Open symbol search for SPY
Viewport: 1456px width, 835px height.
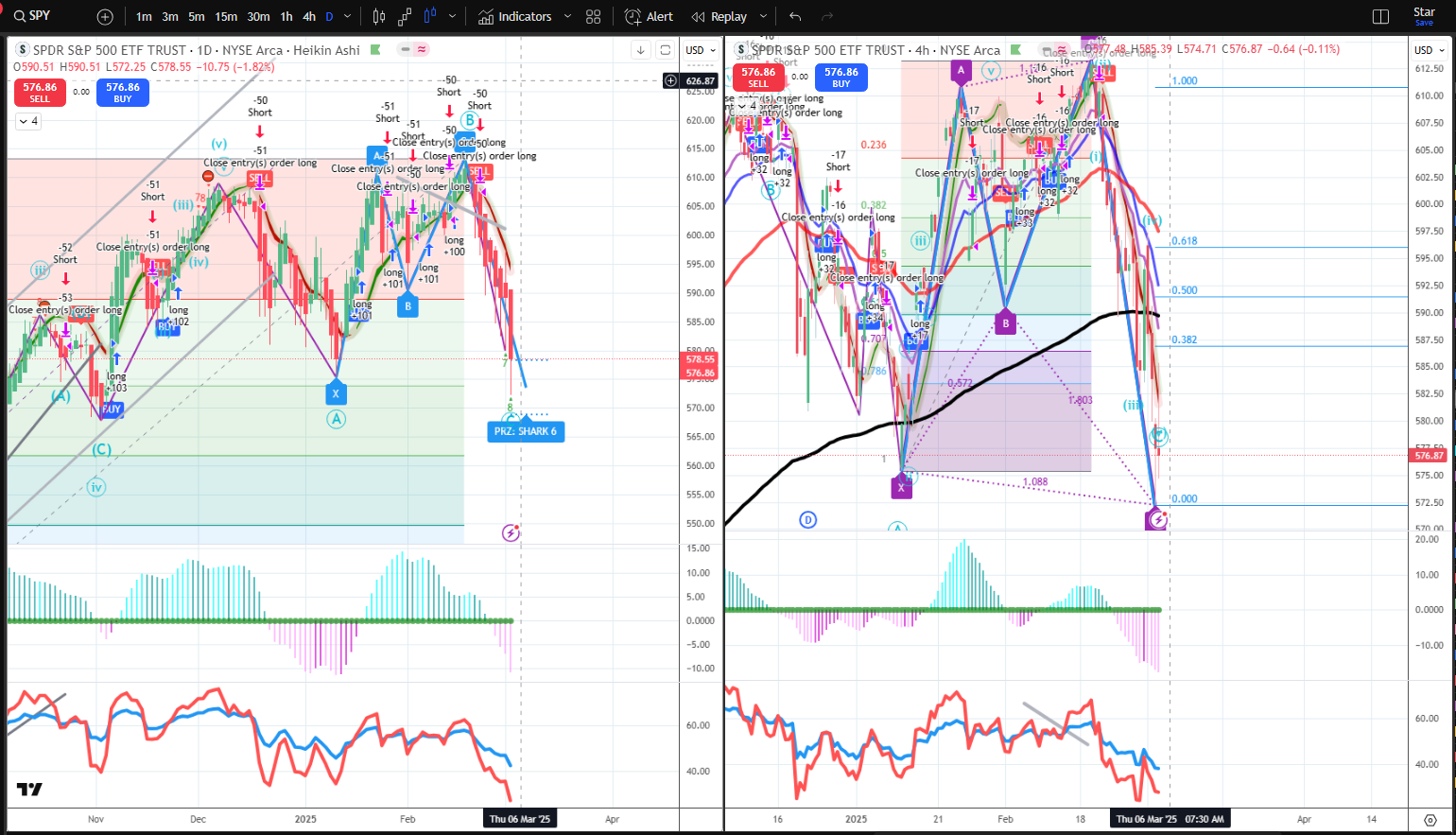[32, 16]
